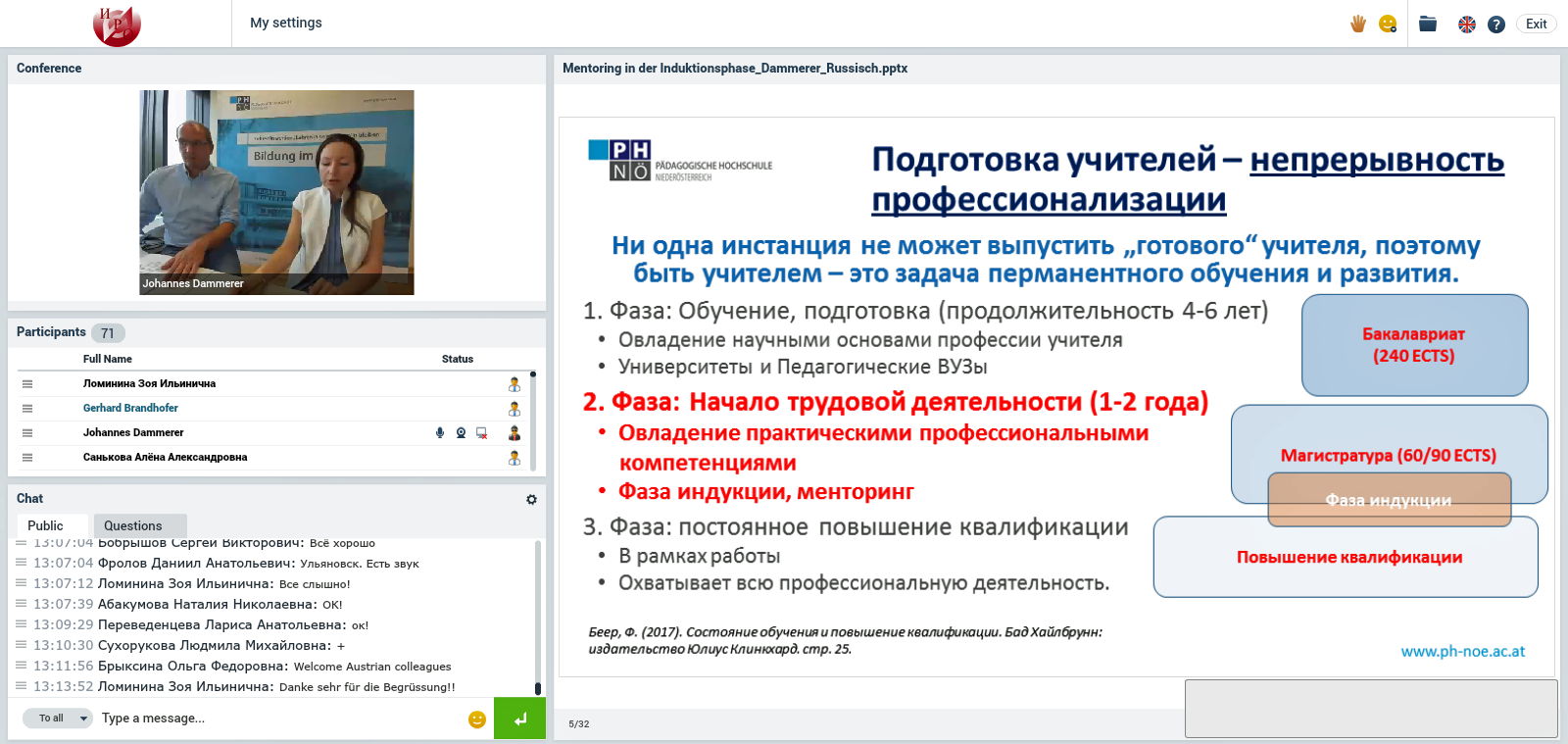Open message menu for Фролов Даниил Анатольевич

coord(22,563)
